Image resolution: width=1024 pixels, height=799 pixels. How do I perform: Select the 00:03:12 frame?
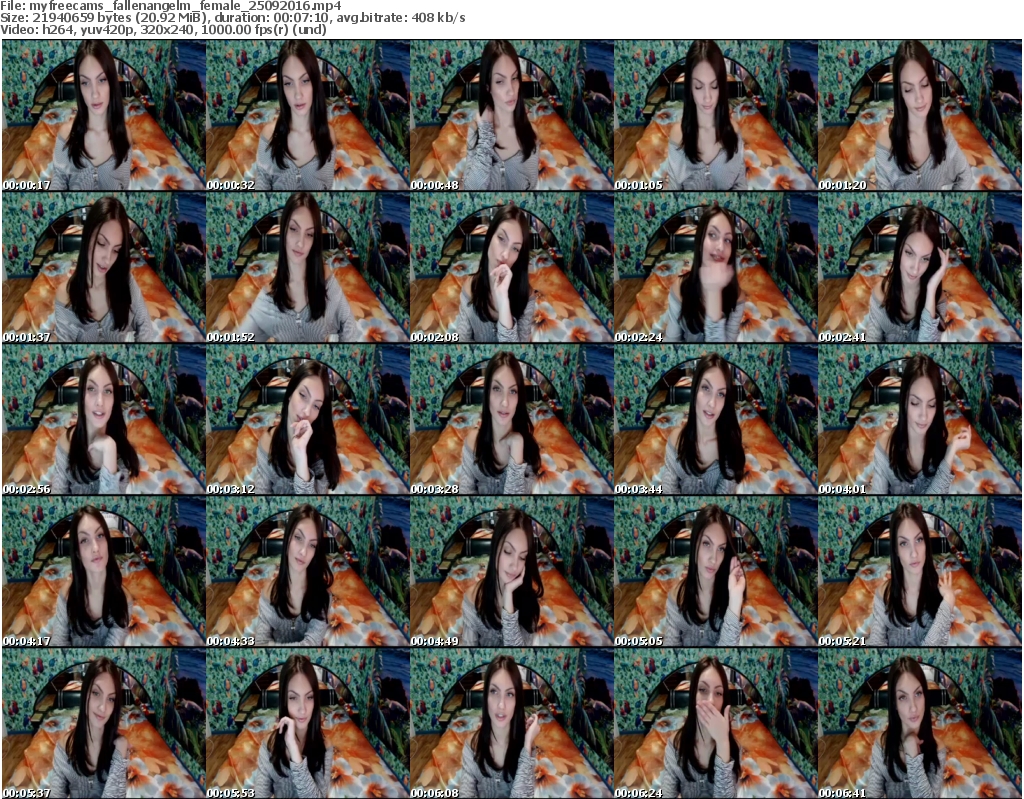click(x=307, y=420)
